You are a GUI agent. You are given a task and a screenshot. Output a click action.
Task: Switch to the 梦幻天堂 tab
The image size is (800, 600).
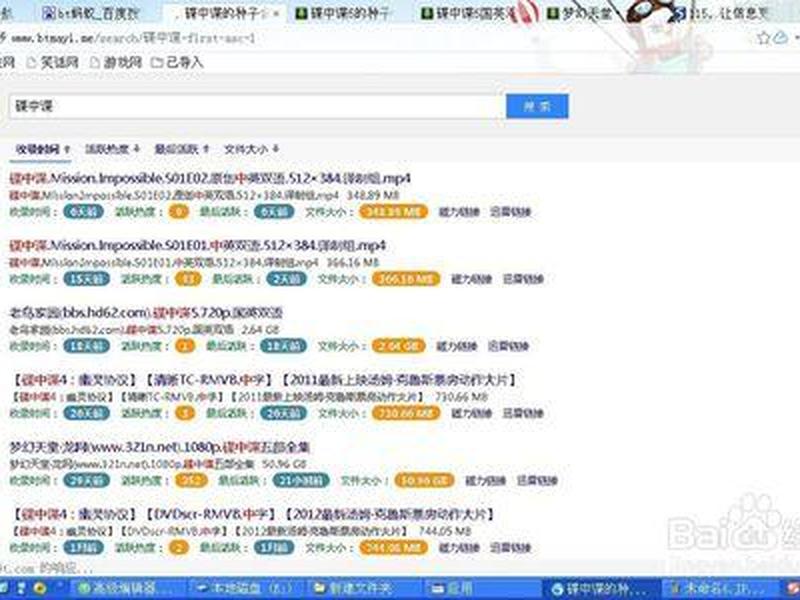point(581,13)
